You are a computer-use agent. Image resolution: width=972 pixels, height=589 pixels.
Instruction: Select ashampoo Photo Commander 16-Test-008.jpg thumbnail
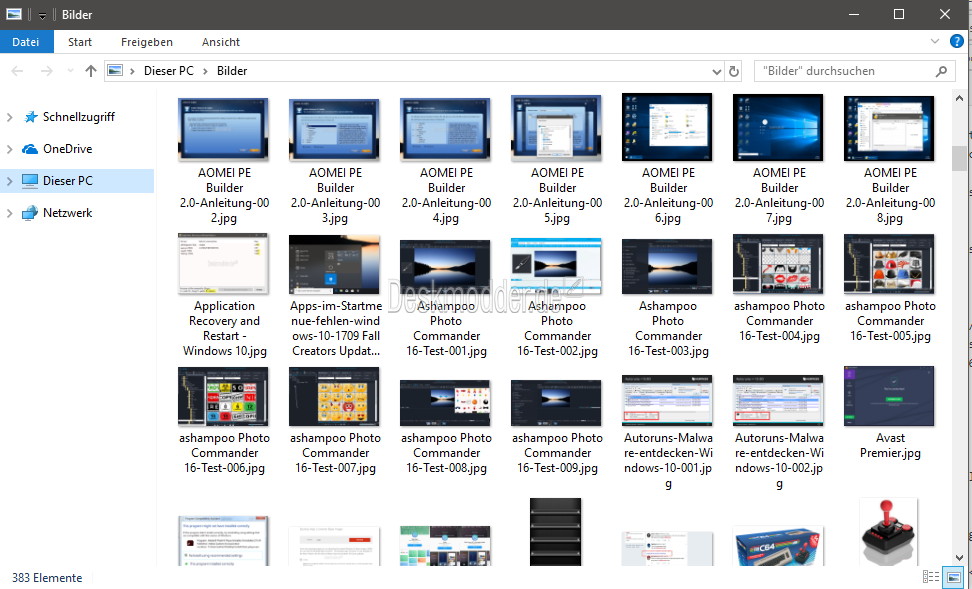[x=445, y=403]
